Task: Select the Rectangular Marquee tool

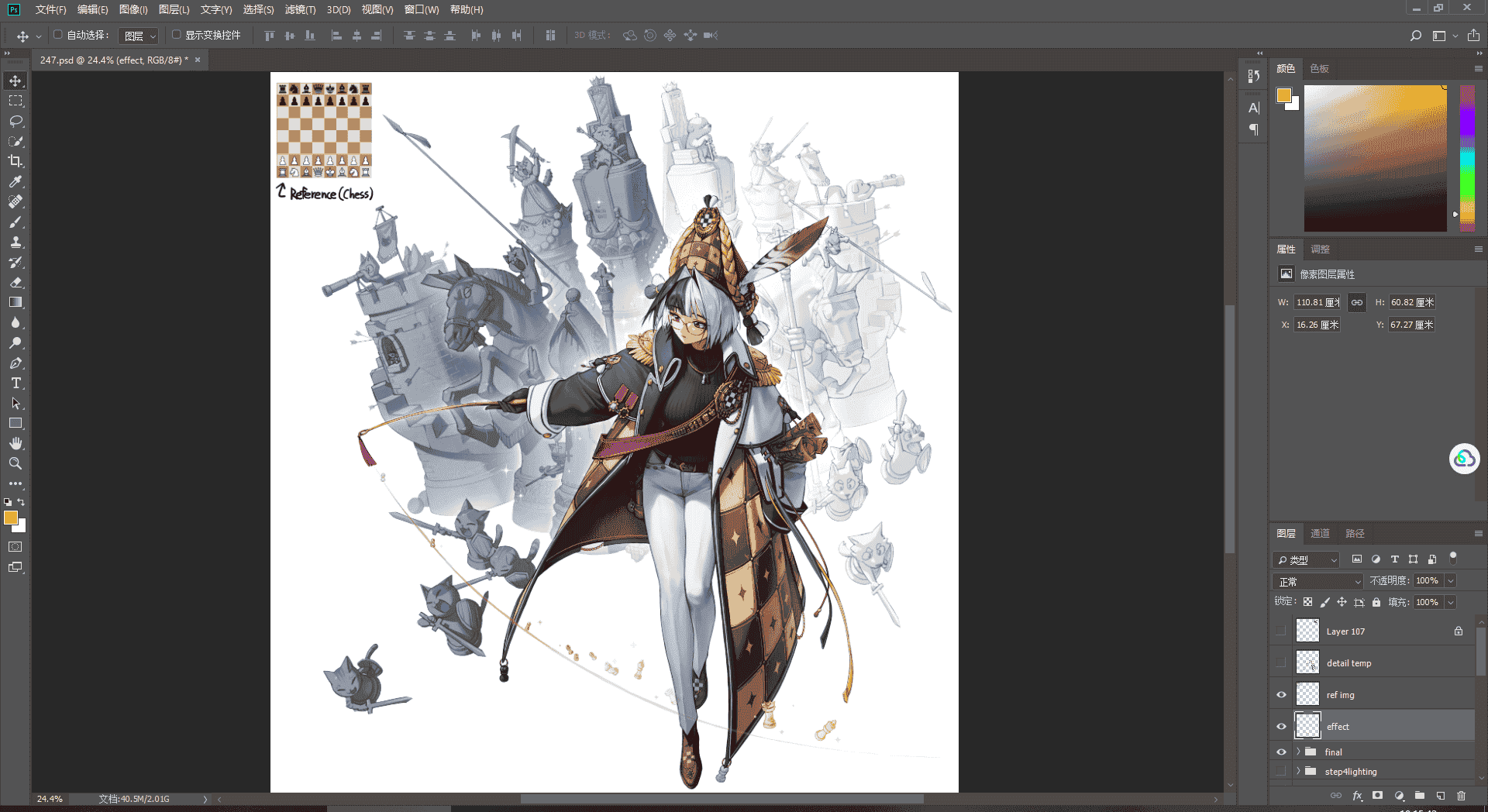Action: [15, 101]
